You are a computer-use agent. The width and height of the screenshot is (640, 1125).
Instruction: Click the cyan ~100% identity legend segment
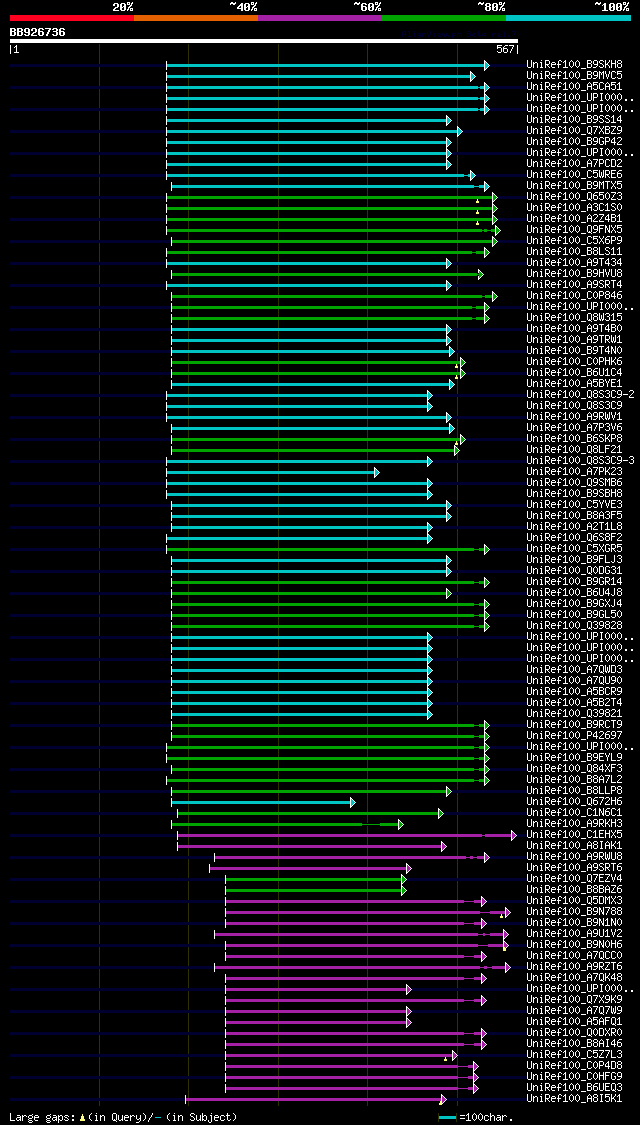(568, 17)
